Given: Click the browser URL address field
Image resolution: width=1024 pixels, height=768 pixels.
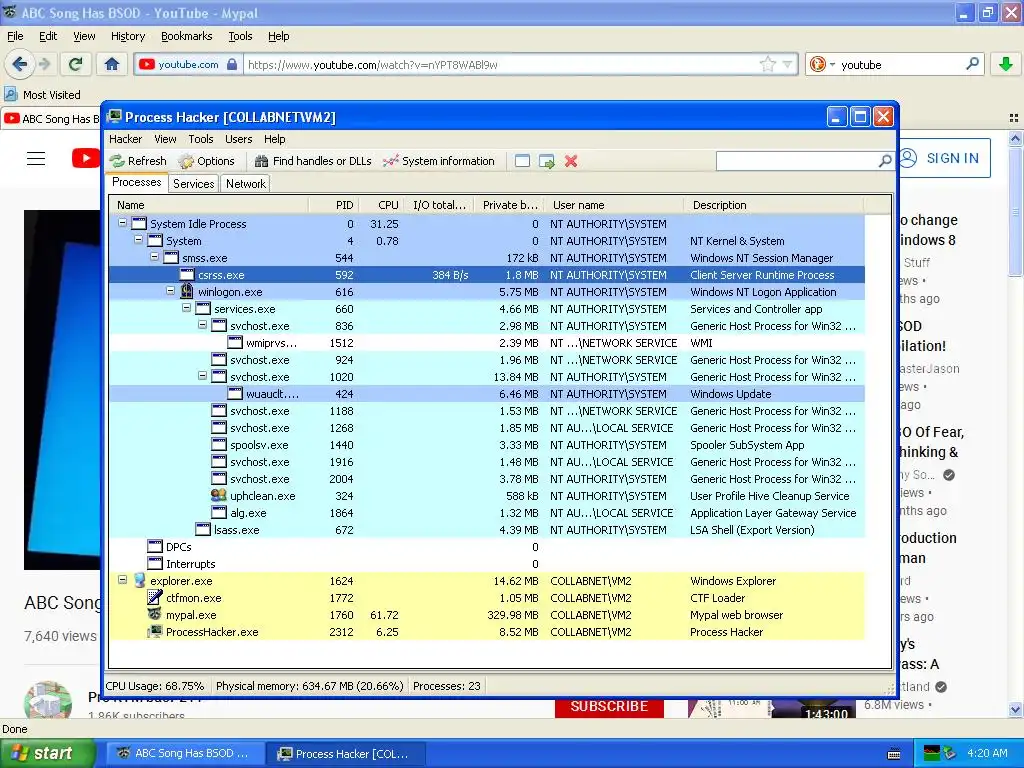Looking at the screenshot, I should point(500,65).
